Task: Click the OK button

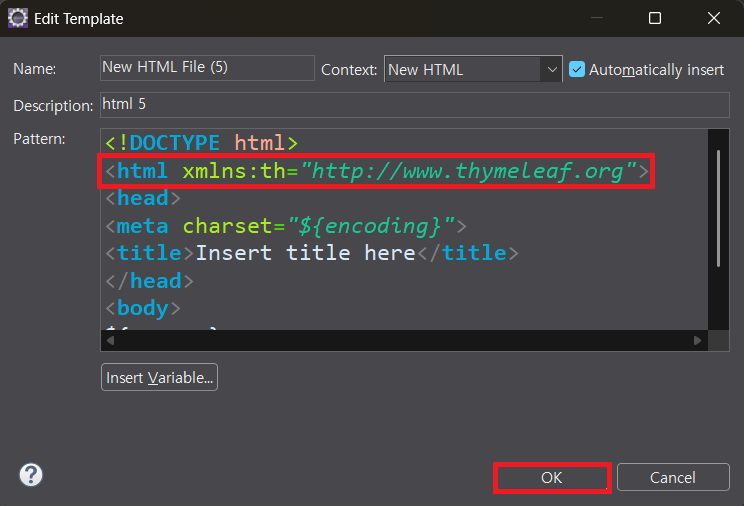Action: tap(552, 478)
